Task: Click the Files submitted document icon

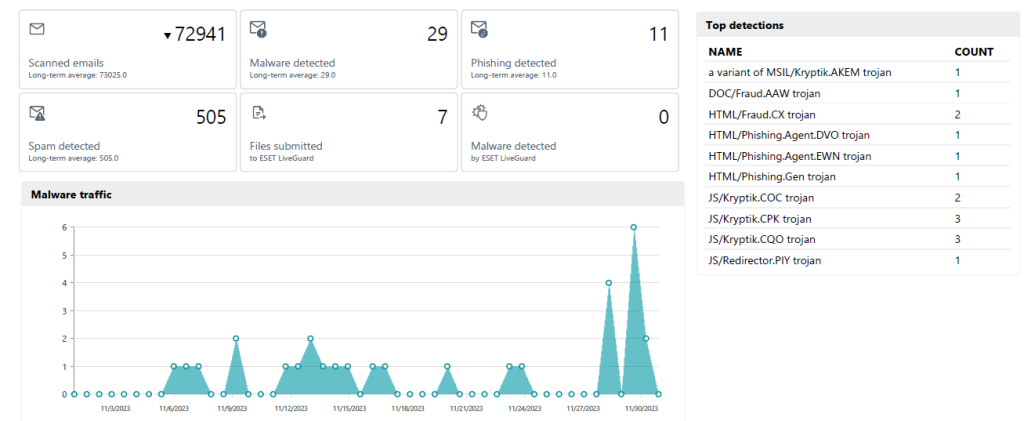Action: point(258,113)
